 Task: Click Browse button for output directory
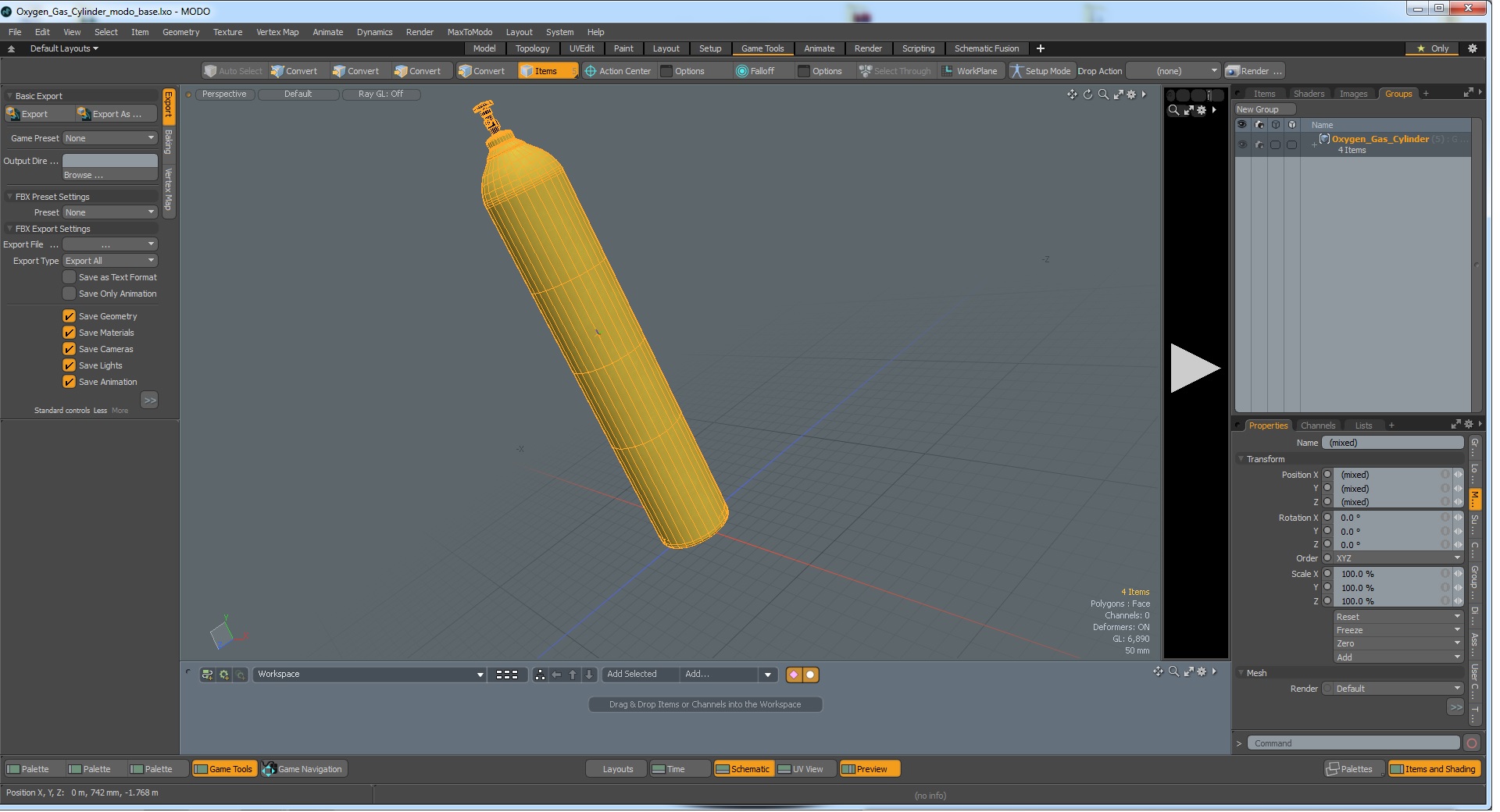click(x=110, y=175)
